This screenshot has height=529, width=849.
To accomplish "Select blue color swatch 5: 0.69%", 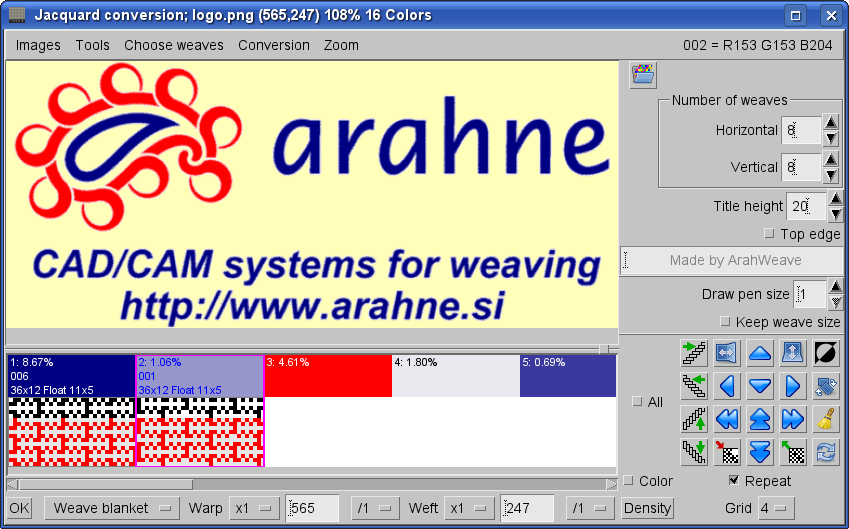I will 568,376.
